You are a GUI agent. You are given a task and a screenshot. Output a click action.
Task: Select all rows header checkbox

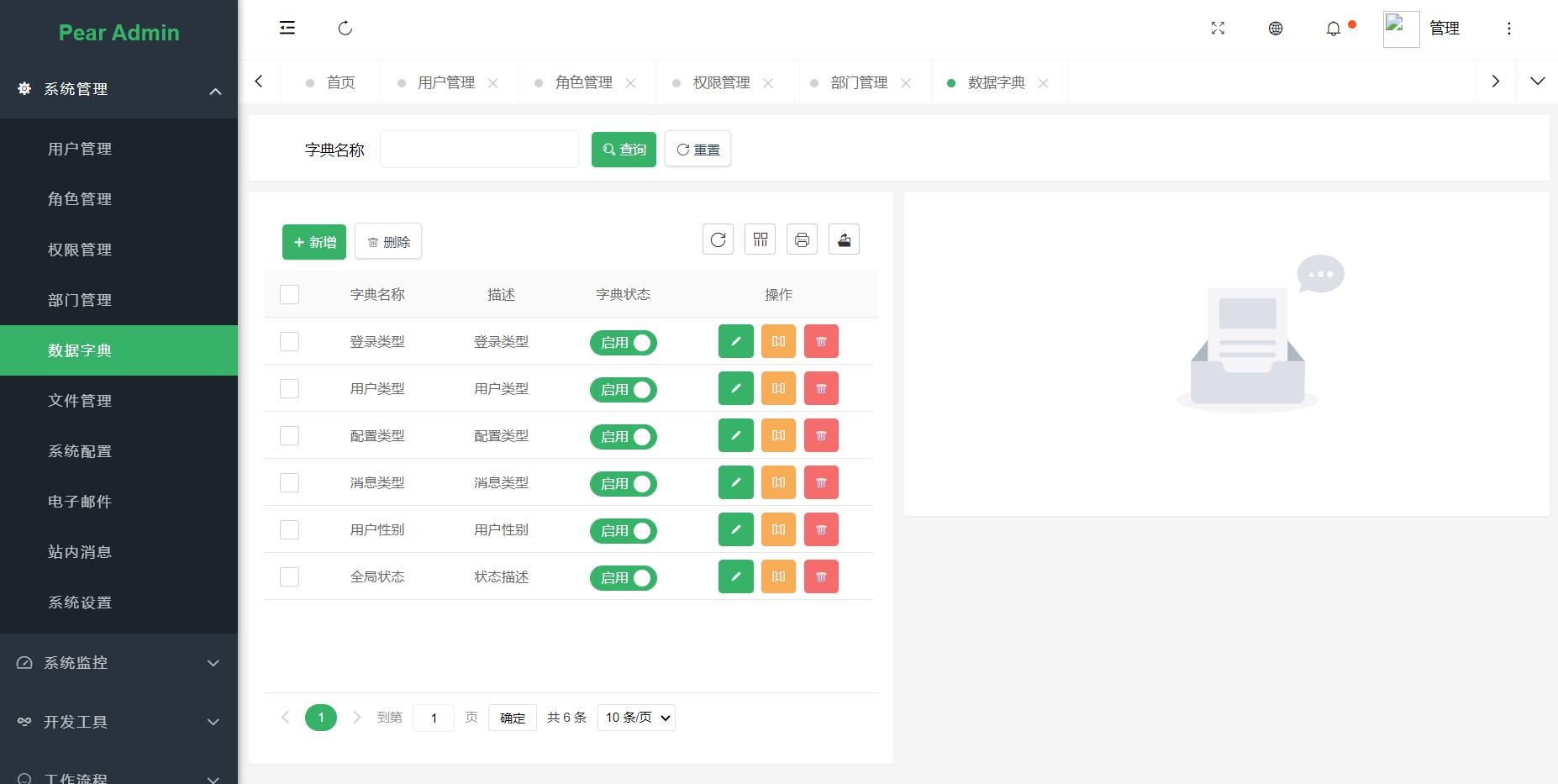click(289, 294)
